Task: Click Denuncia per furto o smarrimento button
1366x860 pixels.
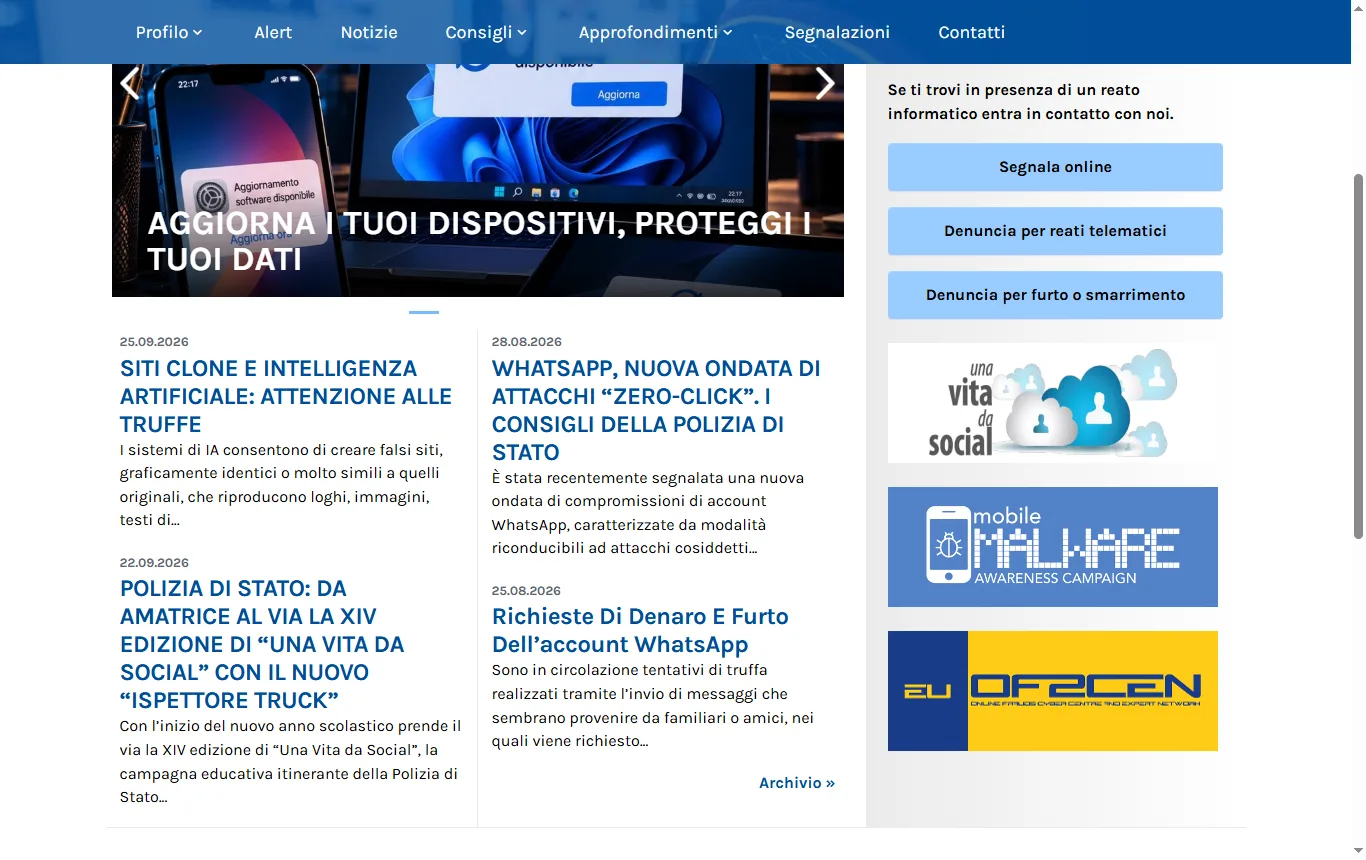Action: click(x=1055, y=295)
